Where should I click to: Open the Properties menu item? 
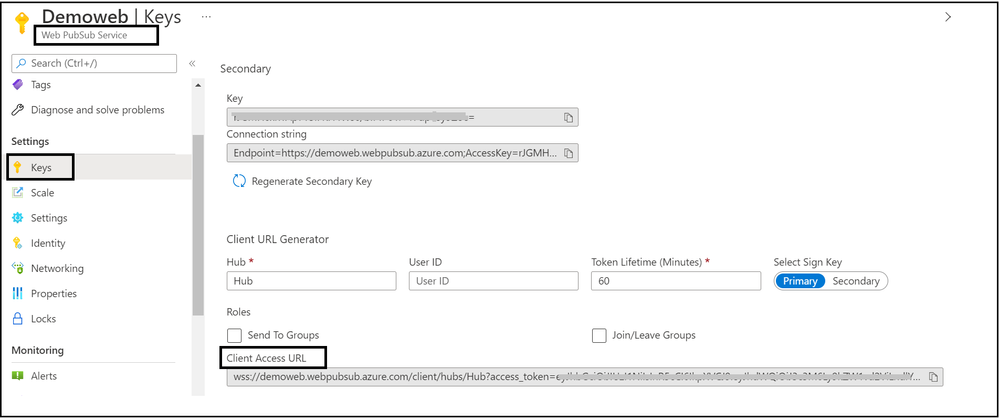coord(54,293)
